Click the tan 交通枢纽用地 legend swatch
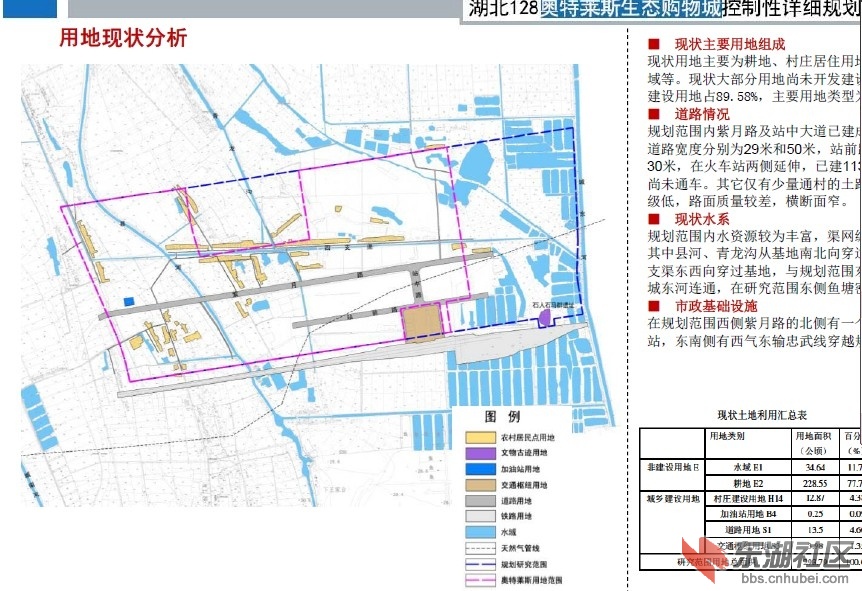Viewport: 862px width, 591px height. coord(480,485)
